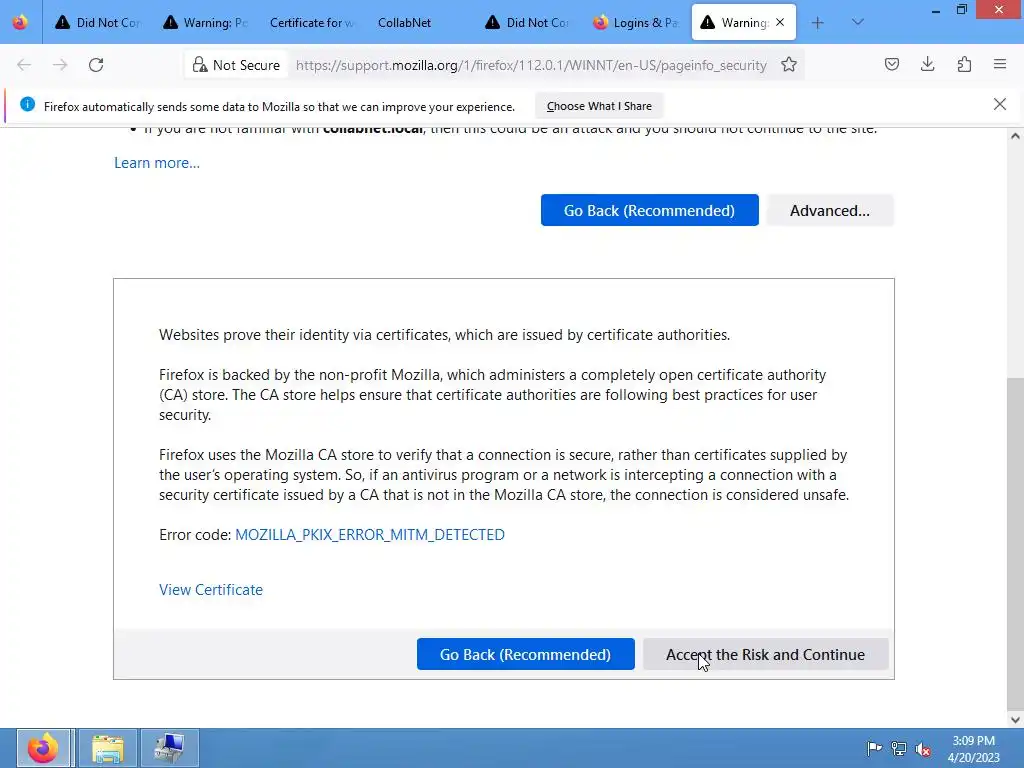Click the muted volume tray icon
Image resolution: width=1024 pixels, height=768 pixels.
923,748
